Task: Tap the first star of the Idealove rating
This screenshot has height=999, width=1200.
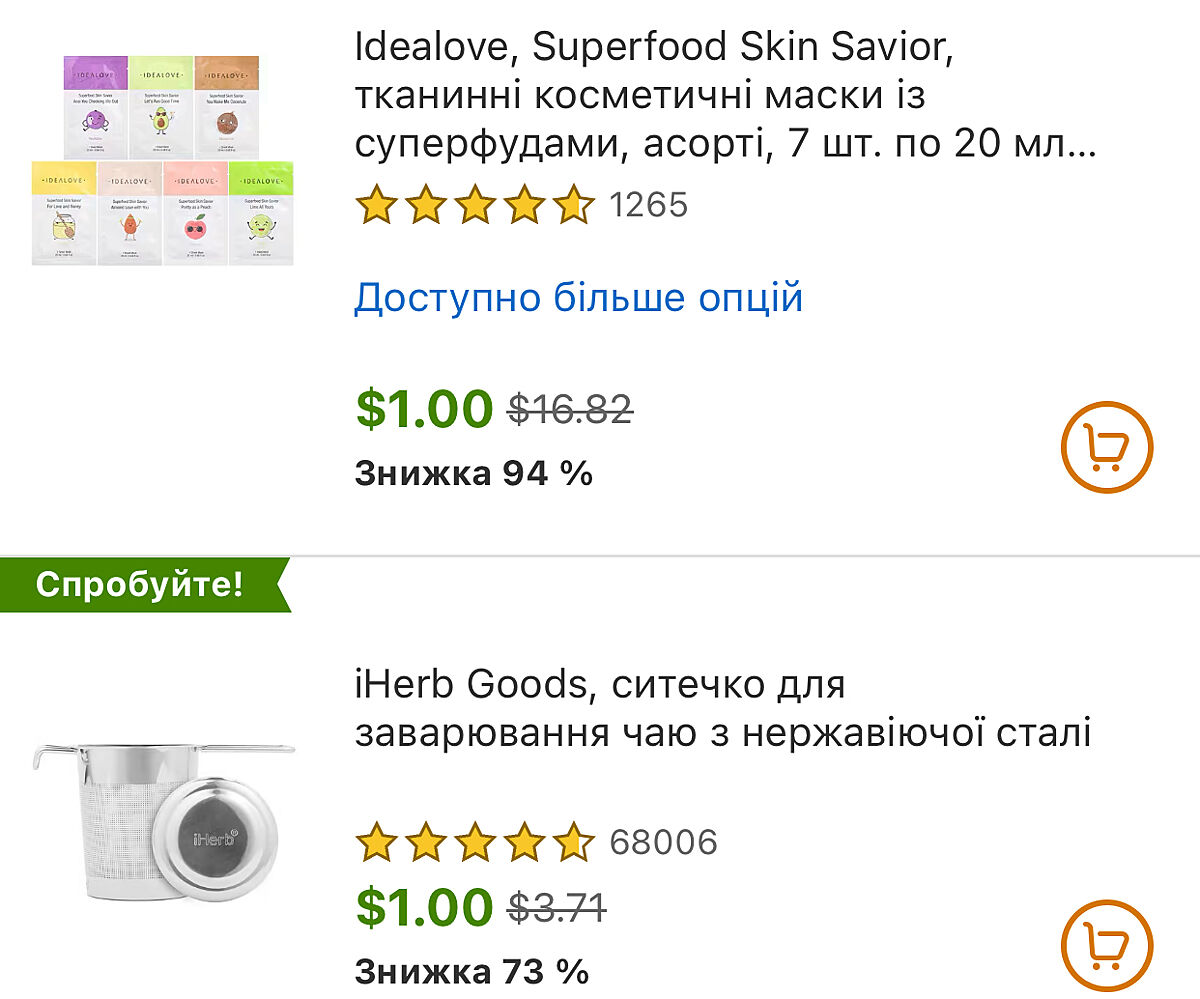Action: [x=377, y=206]
